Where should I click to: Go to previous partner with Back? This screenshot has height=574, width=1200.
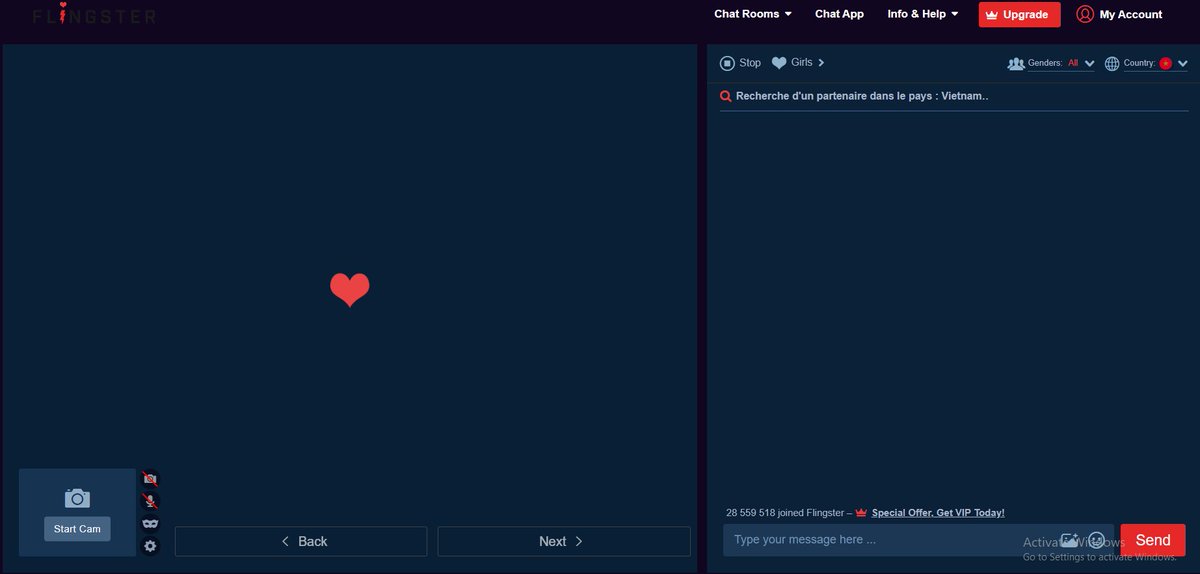coord(301,541)
